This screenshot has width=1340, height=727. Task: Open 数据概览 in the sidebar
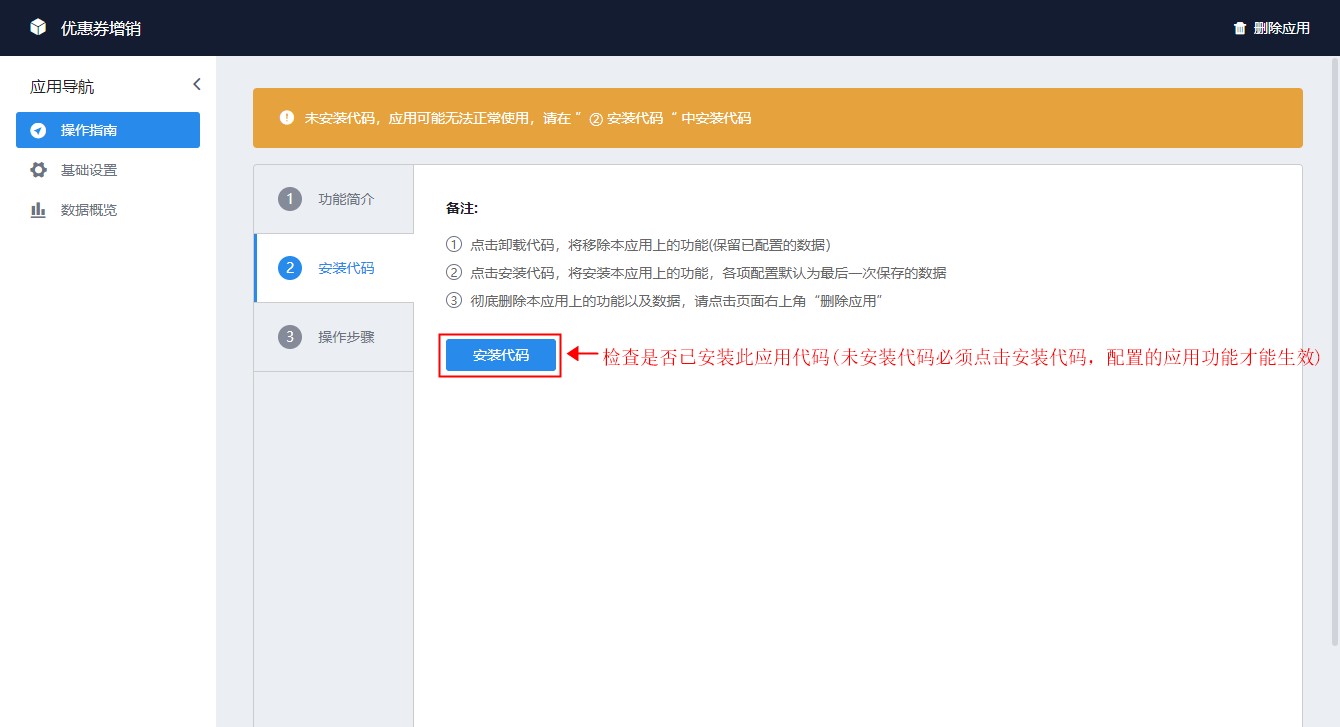click(108, 210)
